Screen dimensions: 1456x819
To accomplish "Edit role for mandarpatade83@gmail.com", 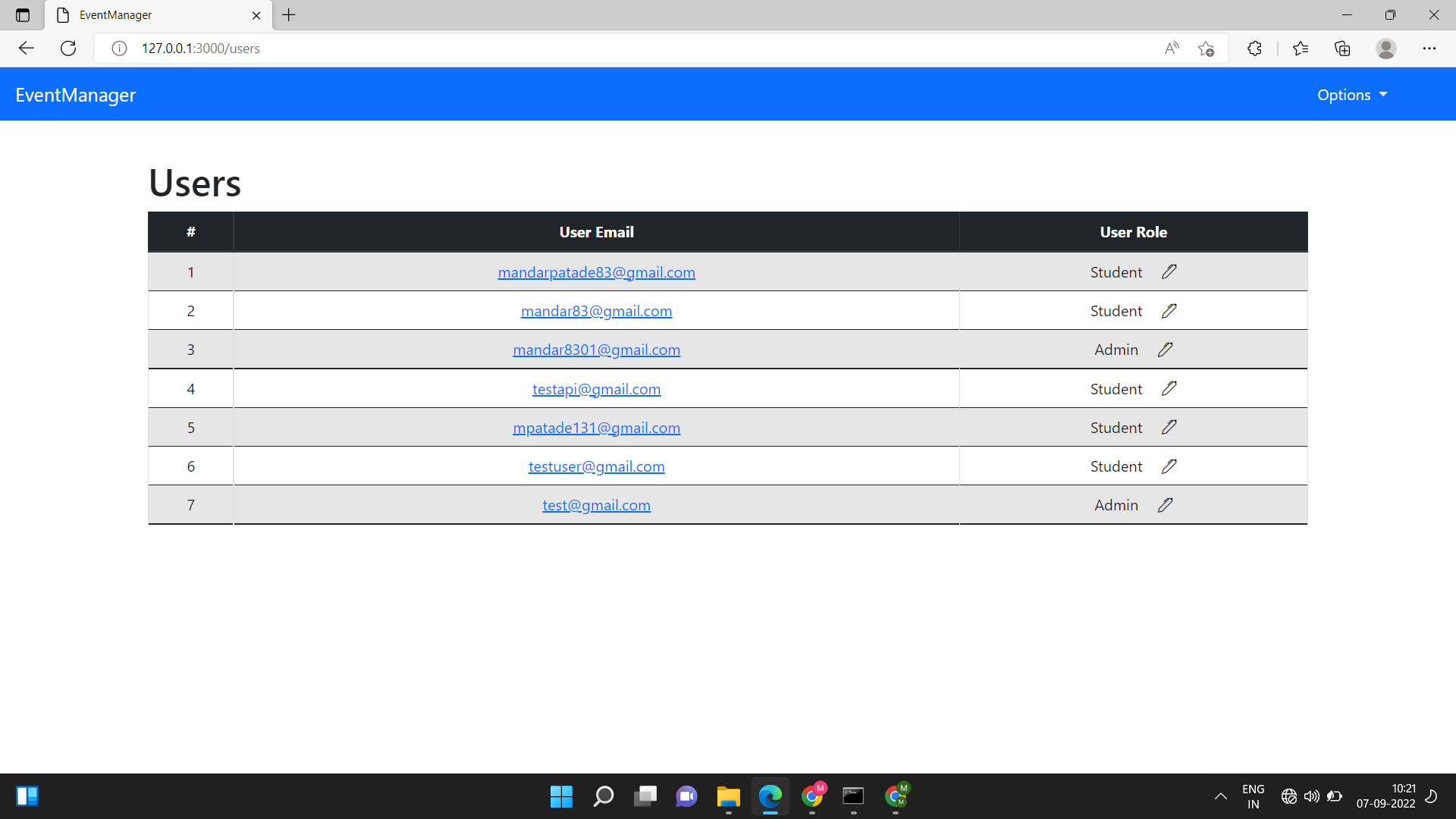I will [x=1169, y=271].
